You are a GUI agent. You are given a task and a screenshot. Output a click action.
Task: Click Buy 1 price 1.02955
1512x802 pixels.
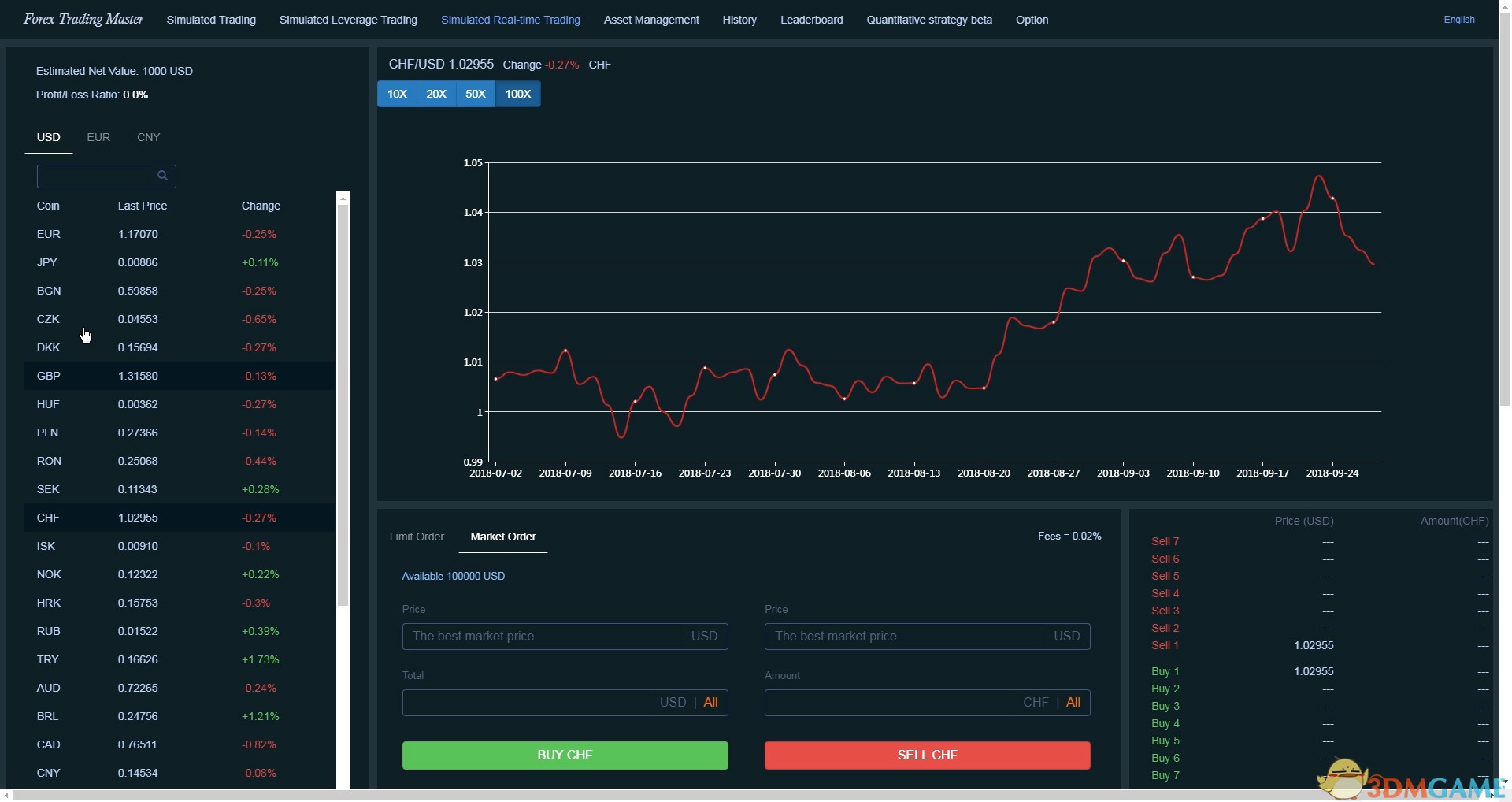click(1313, 671)
